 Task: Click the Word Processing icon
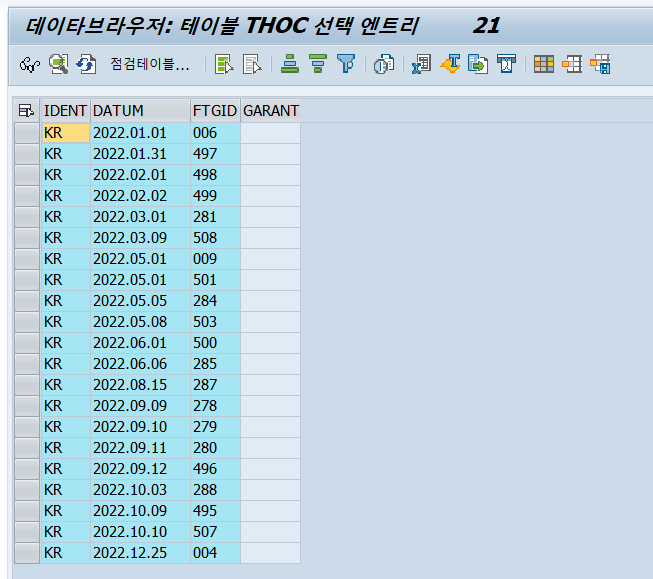[450, 64]
